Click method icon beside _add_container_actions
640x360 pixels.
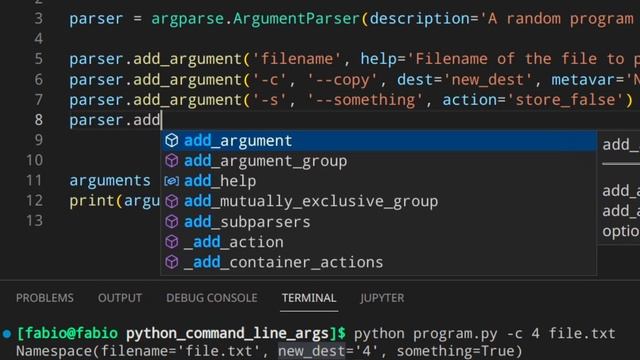pos(171,262)
